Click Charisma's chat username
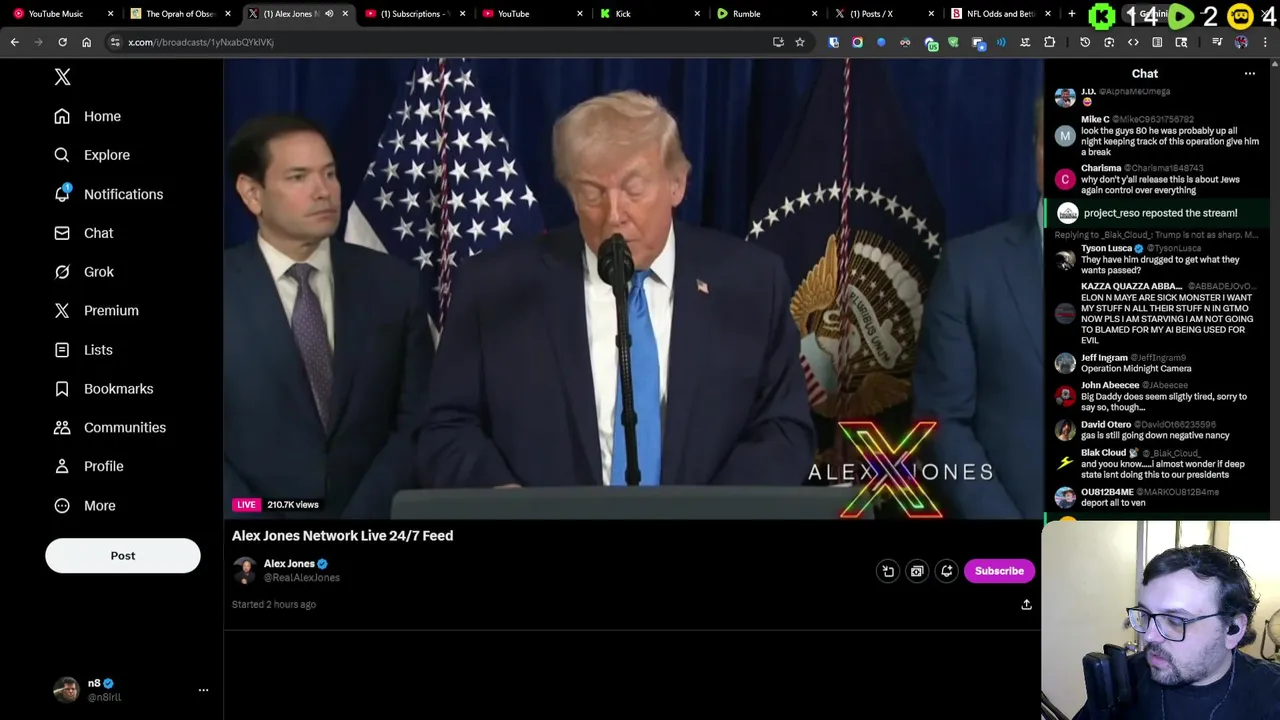The width and height of the screenshot is (1280, 720). coord(1100,168)
